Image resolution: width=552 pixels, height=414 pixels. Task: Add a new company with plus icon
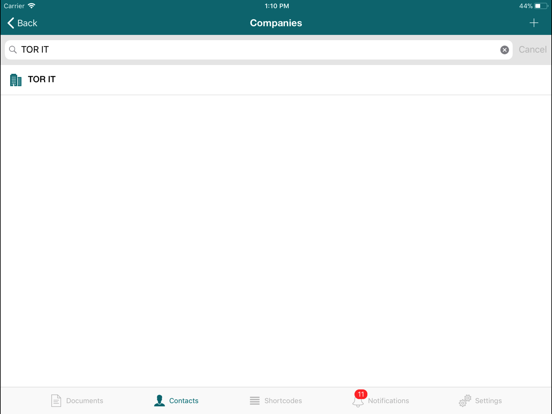coord(534,23)
